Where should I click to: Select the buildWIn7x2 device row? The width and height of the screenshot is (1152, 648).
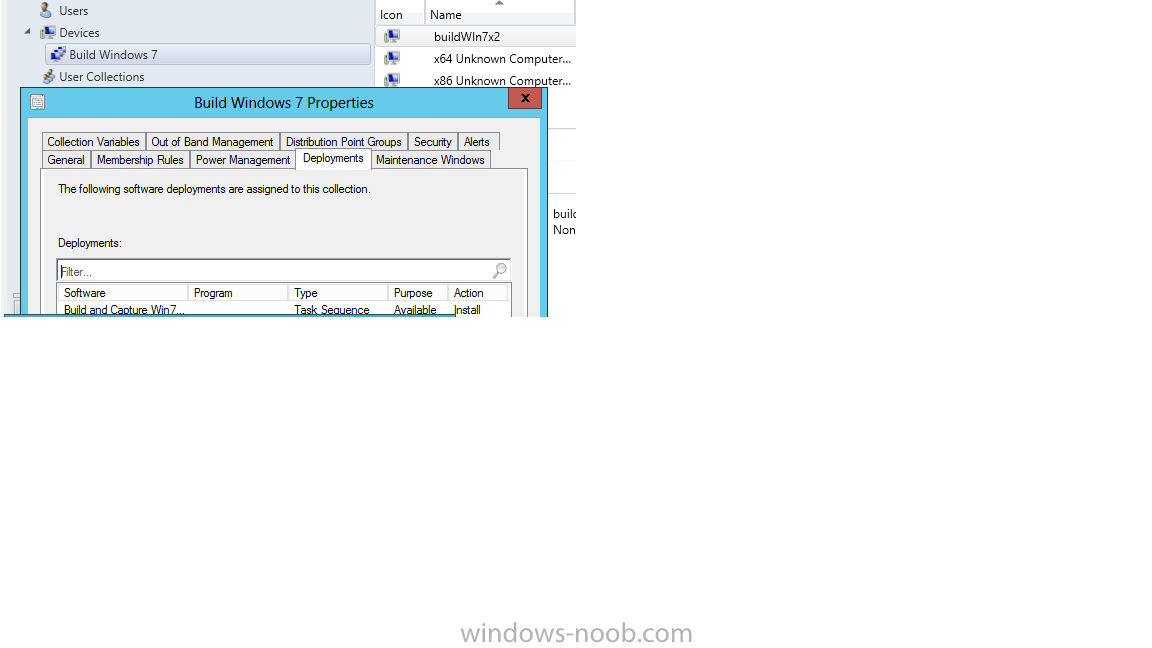click(x=475, y=36)
